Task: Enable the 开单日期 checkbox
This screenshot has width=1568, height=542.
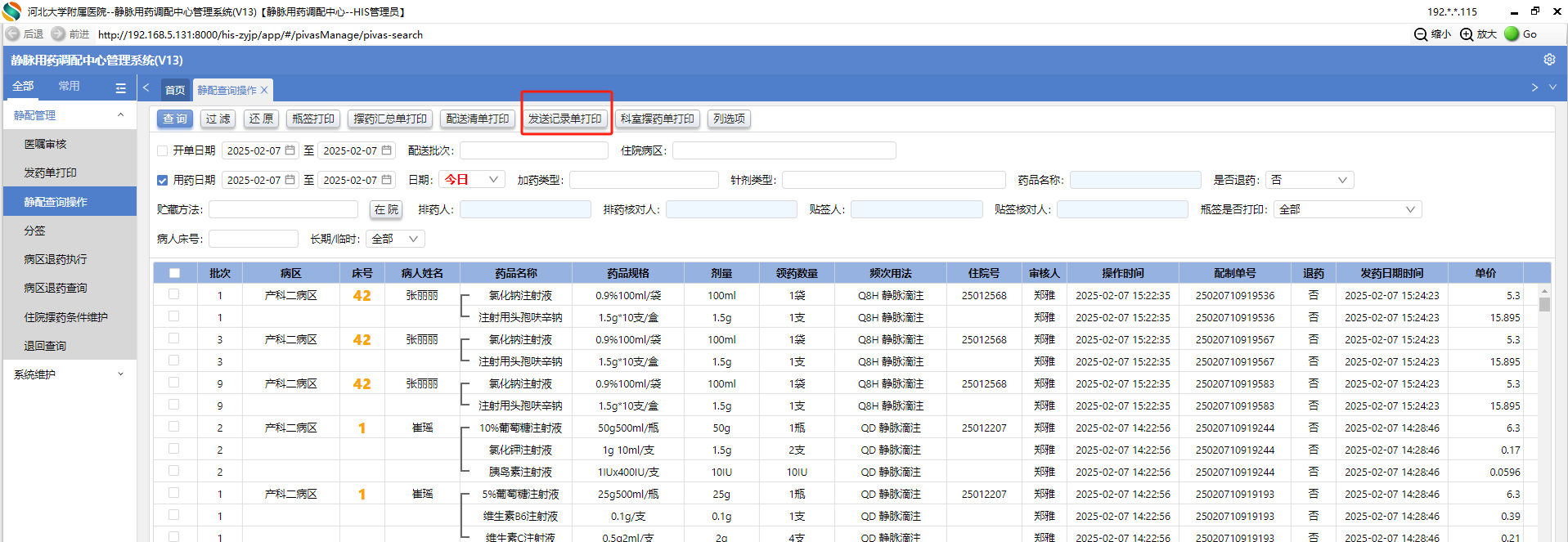Action: pos(162,150)
